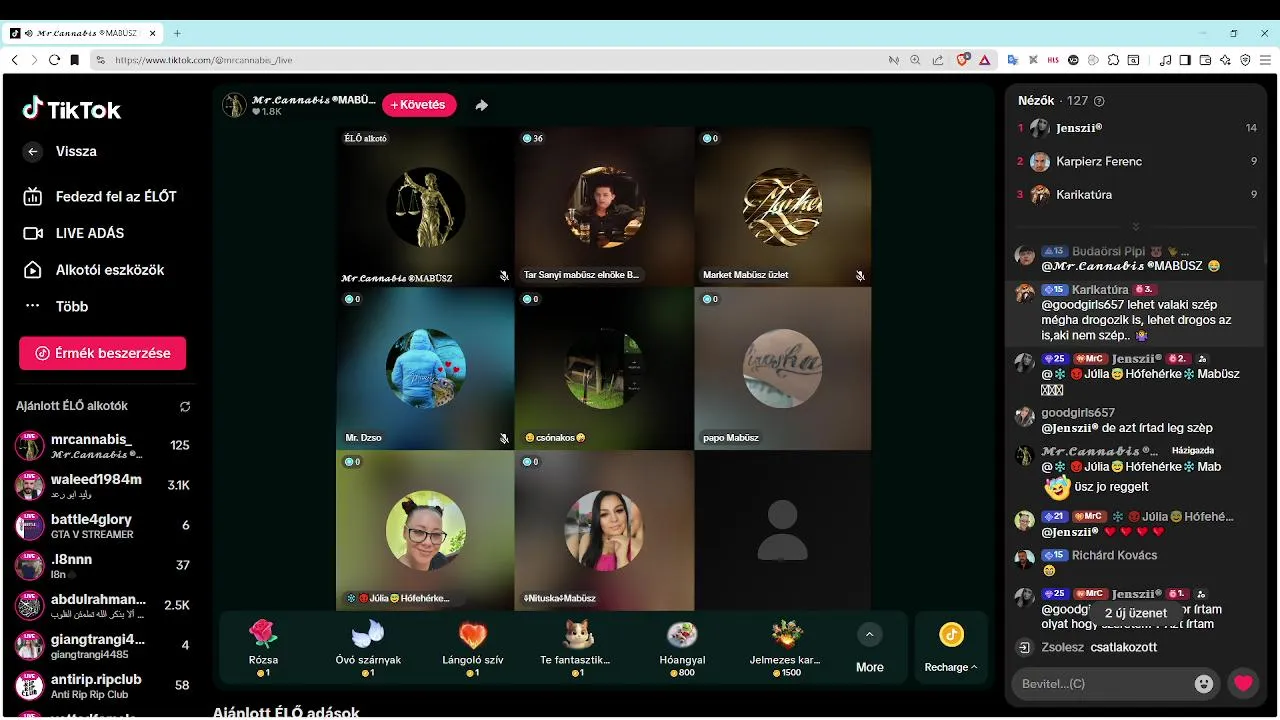Open LIVE ADÁS menu item

pyautogui.click(x=74, y=233)
